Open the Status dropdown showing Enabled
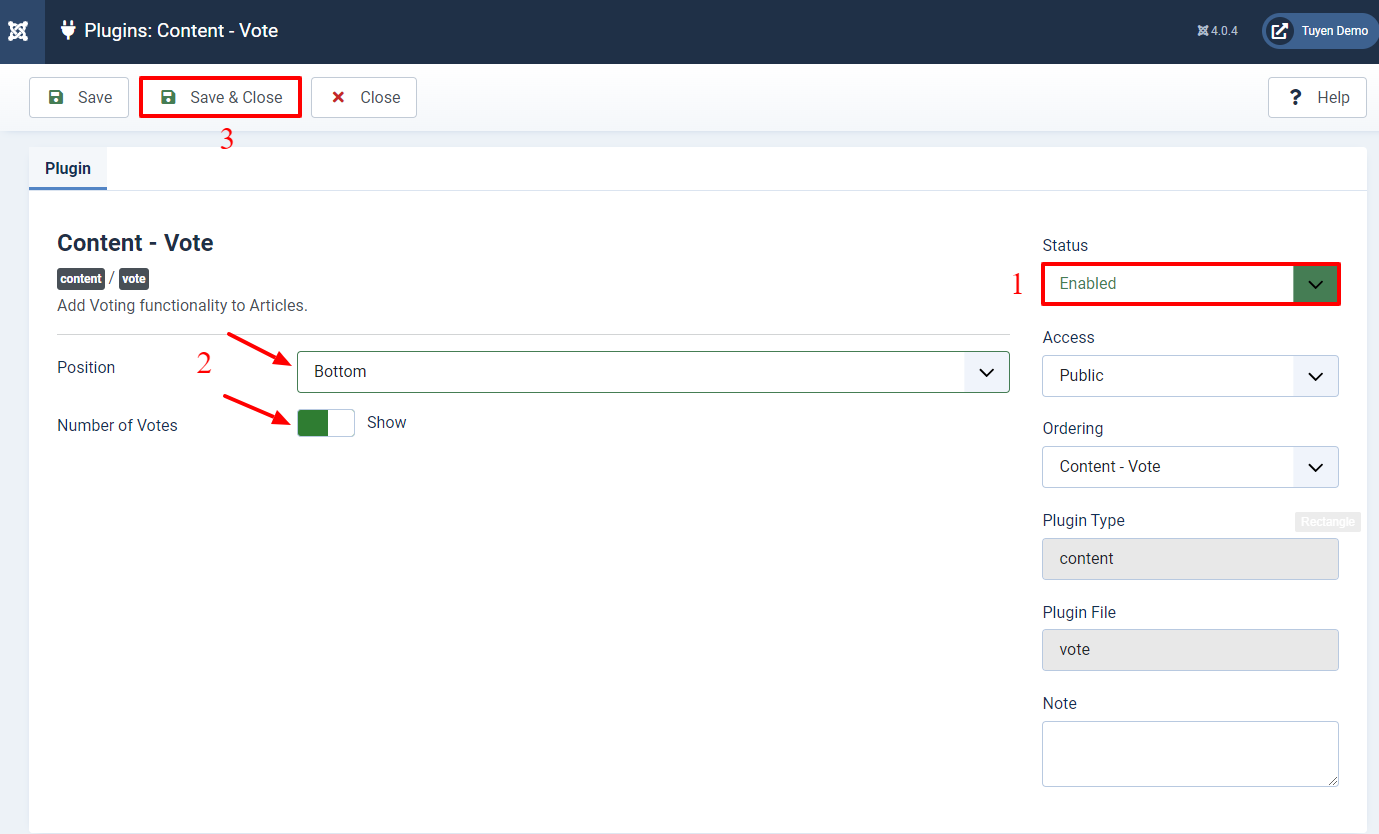Image resolution: width=1379 pixels, height=834 pixels. [x=1190, y=284]
